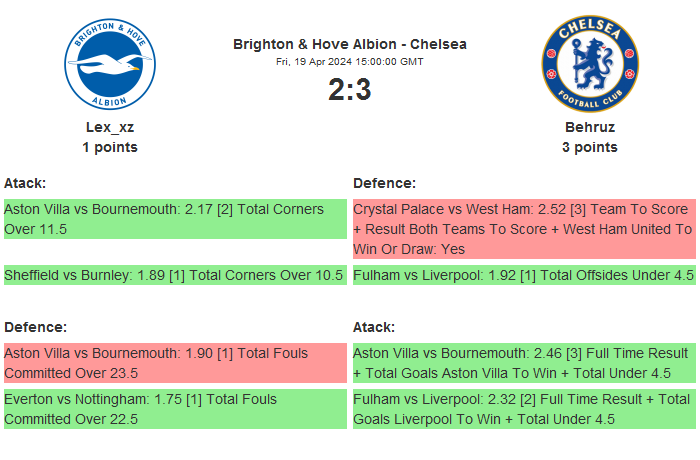The height and width of the screenshot is (460, 700).
Task: Click the Aston Villa Total Fouls Over 23.5 bet
Action: point(174,363)
